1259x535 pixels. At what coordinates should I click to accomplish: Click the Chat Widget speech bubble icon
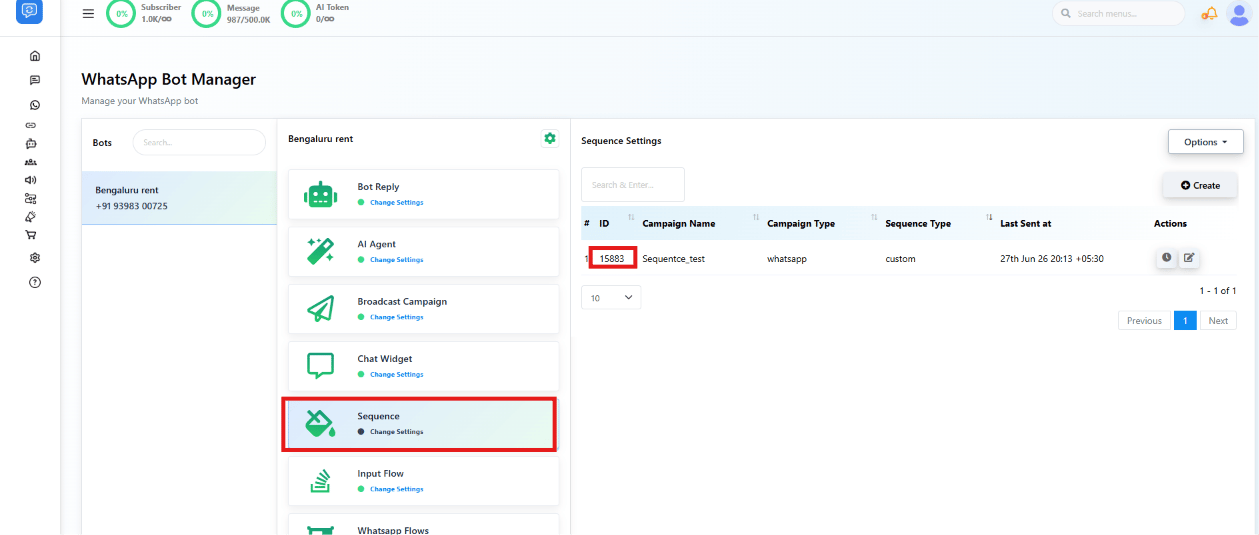click(320, 367)
